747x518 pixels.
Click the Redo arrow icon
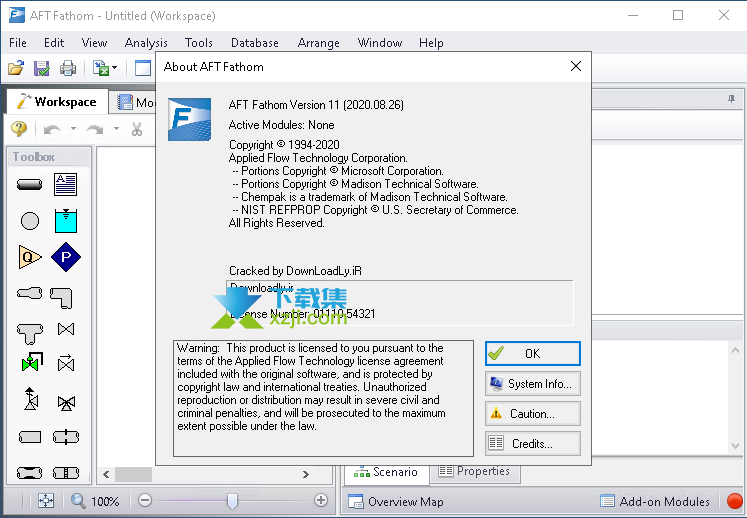pos(95,129)
